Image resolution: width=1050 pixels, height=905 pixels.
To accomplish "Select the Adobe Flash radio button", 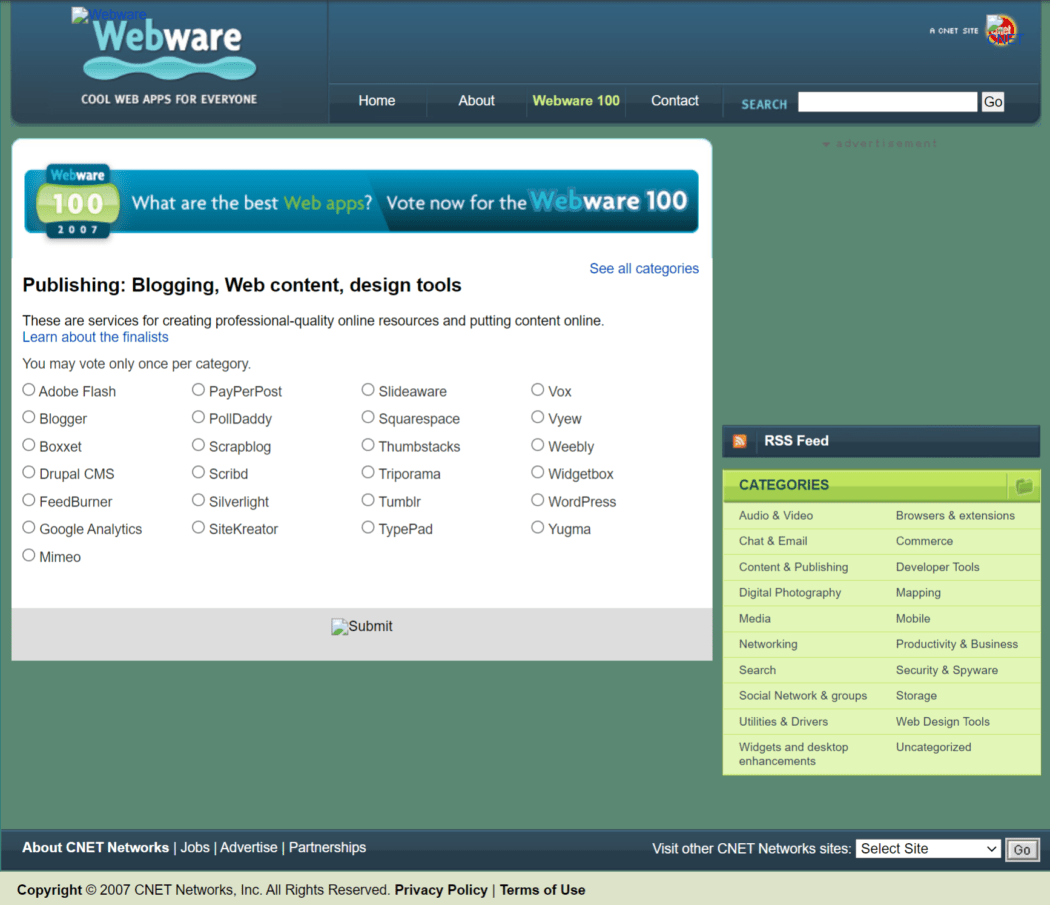I will (x=28, y=390).
